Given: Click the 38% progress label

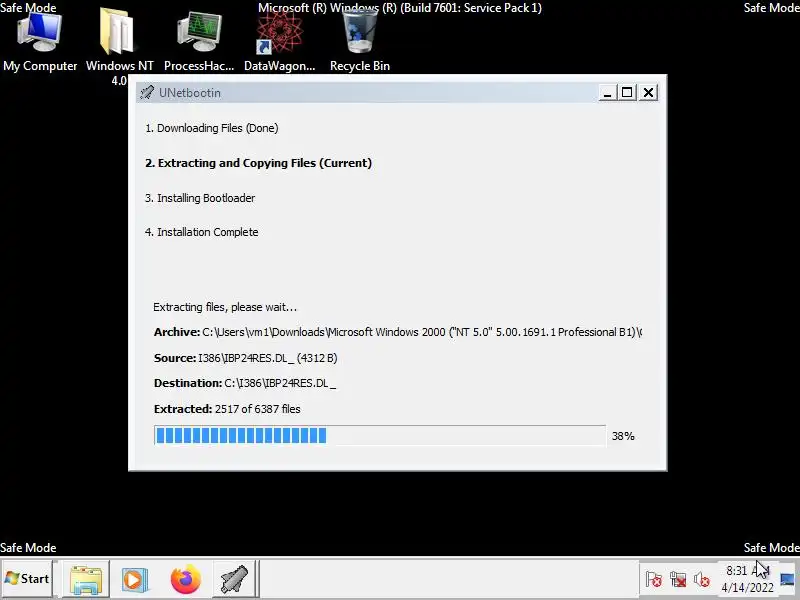Looking at the screenshot, I should coord(623,436).
